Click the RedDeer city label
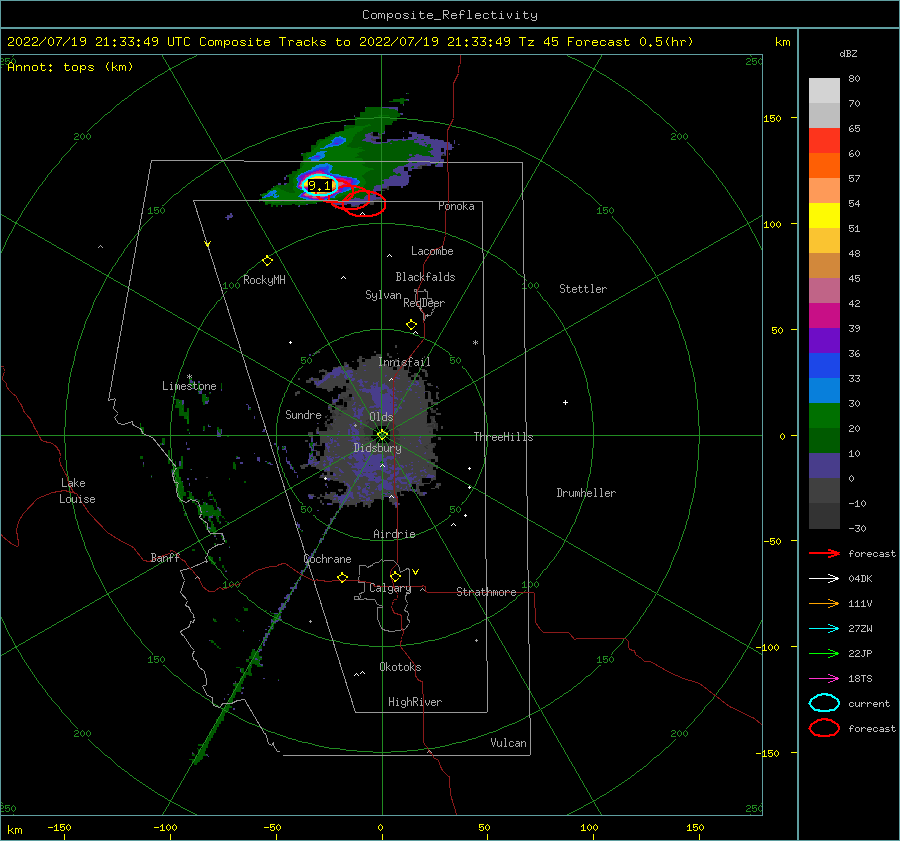Image resolution: width=900 pixels, height=841 pixels. click(424, 303)
